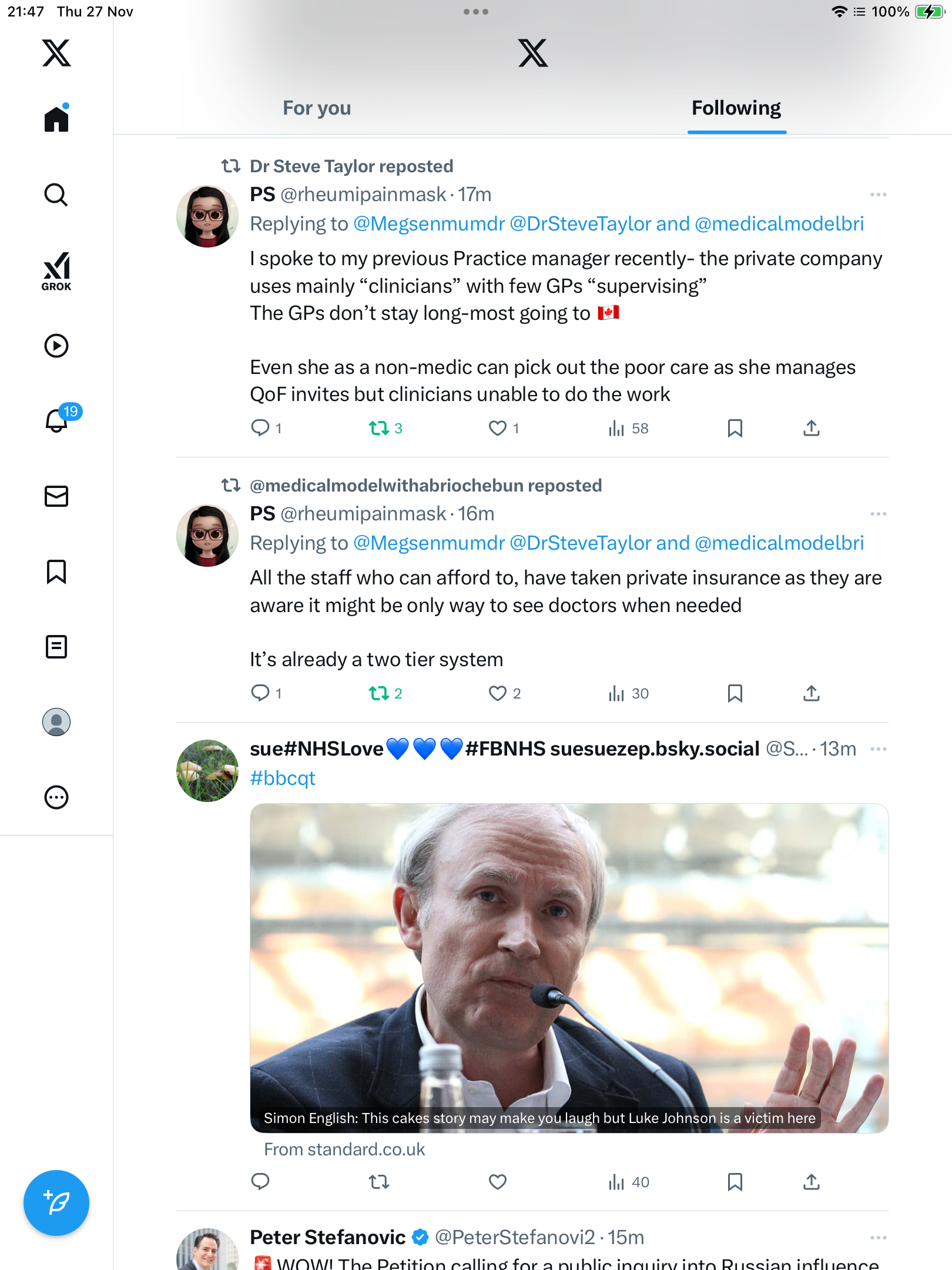
Task: Open the search page in sidebar
Action: pyautogui.click(x=56, y=195)
